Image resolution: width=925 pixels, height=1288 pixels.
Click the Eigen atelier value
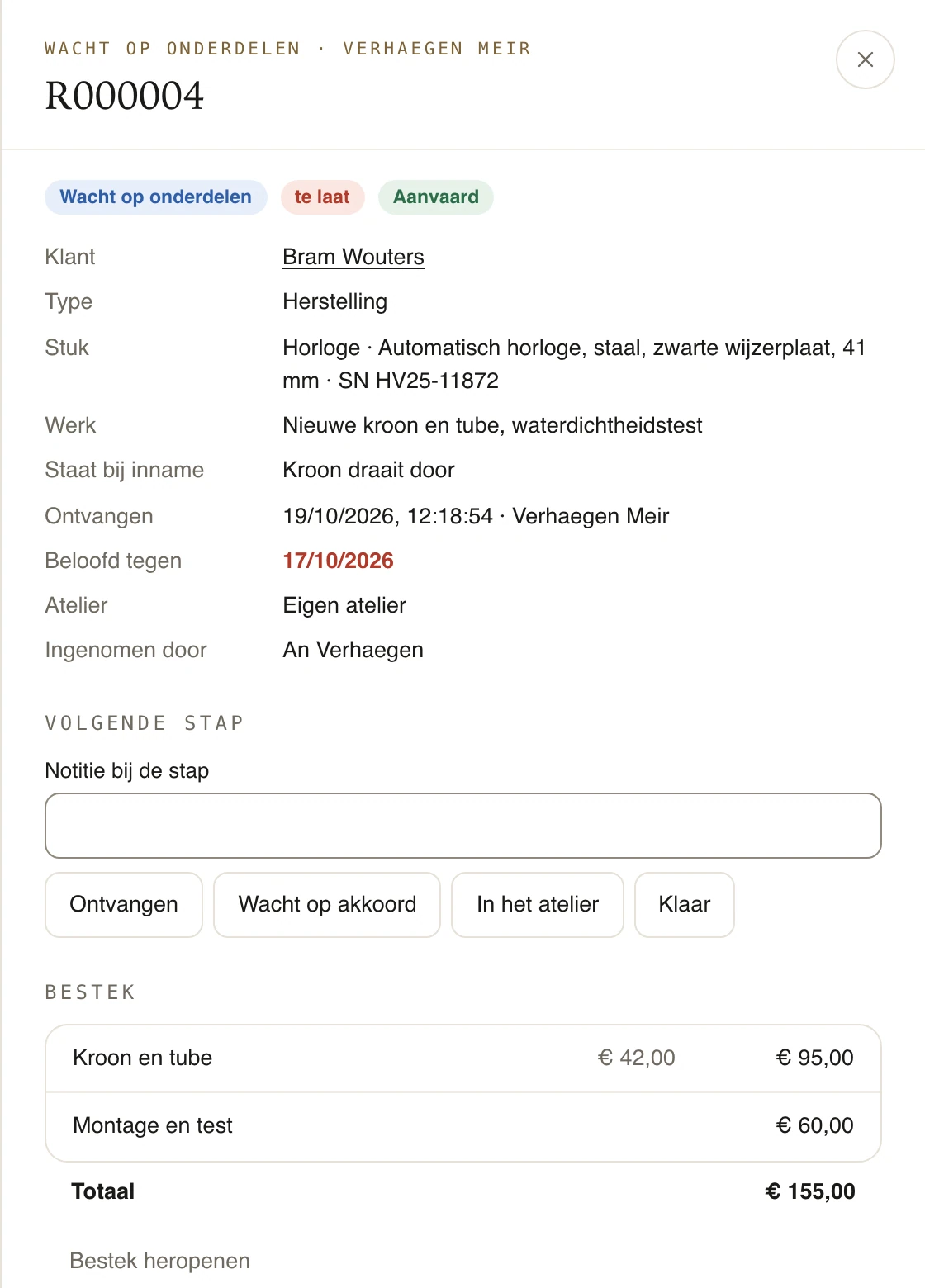click(344, 605)
